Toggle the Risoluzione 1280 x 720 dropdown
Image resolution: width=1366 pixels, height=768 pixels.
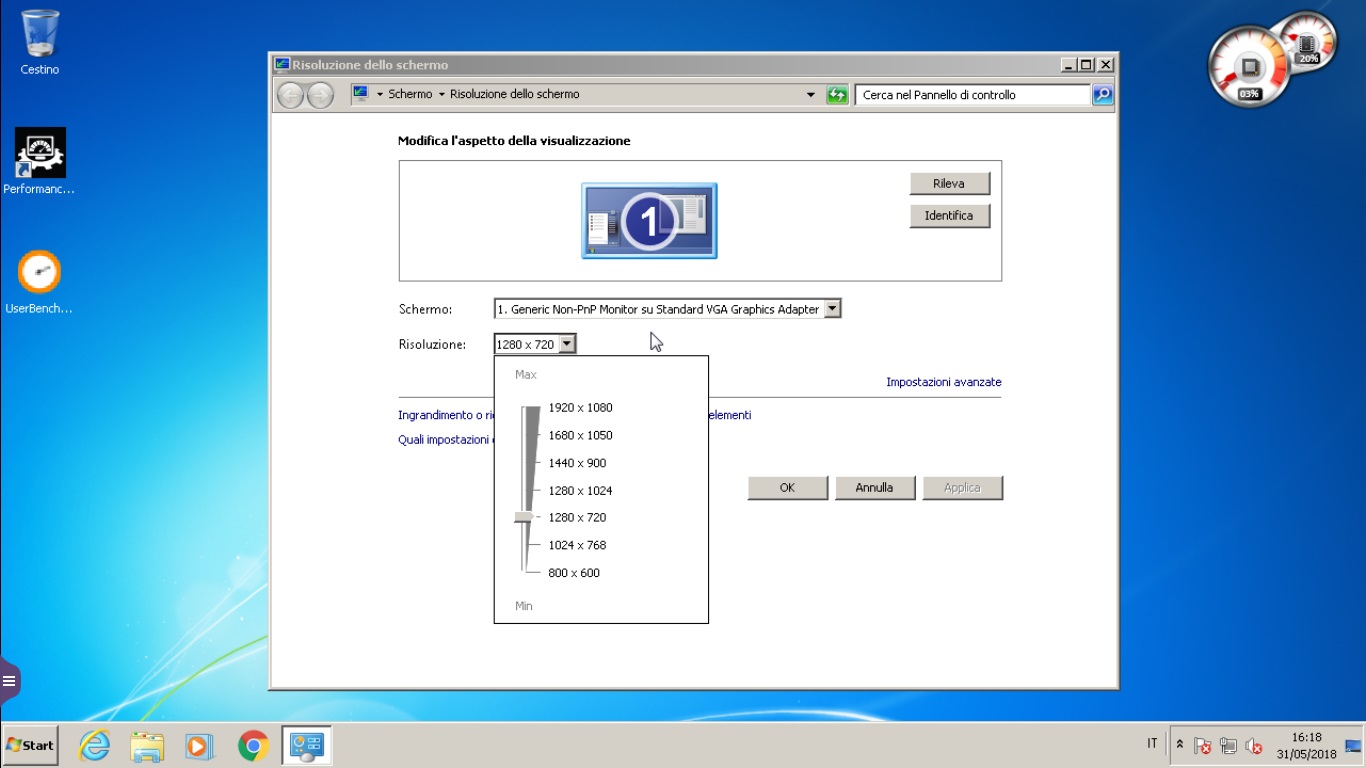pos(567,345)
